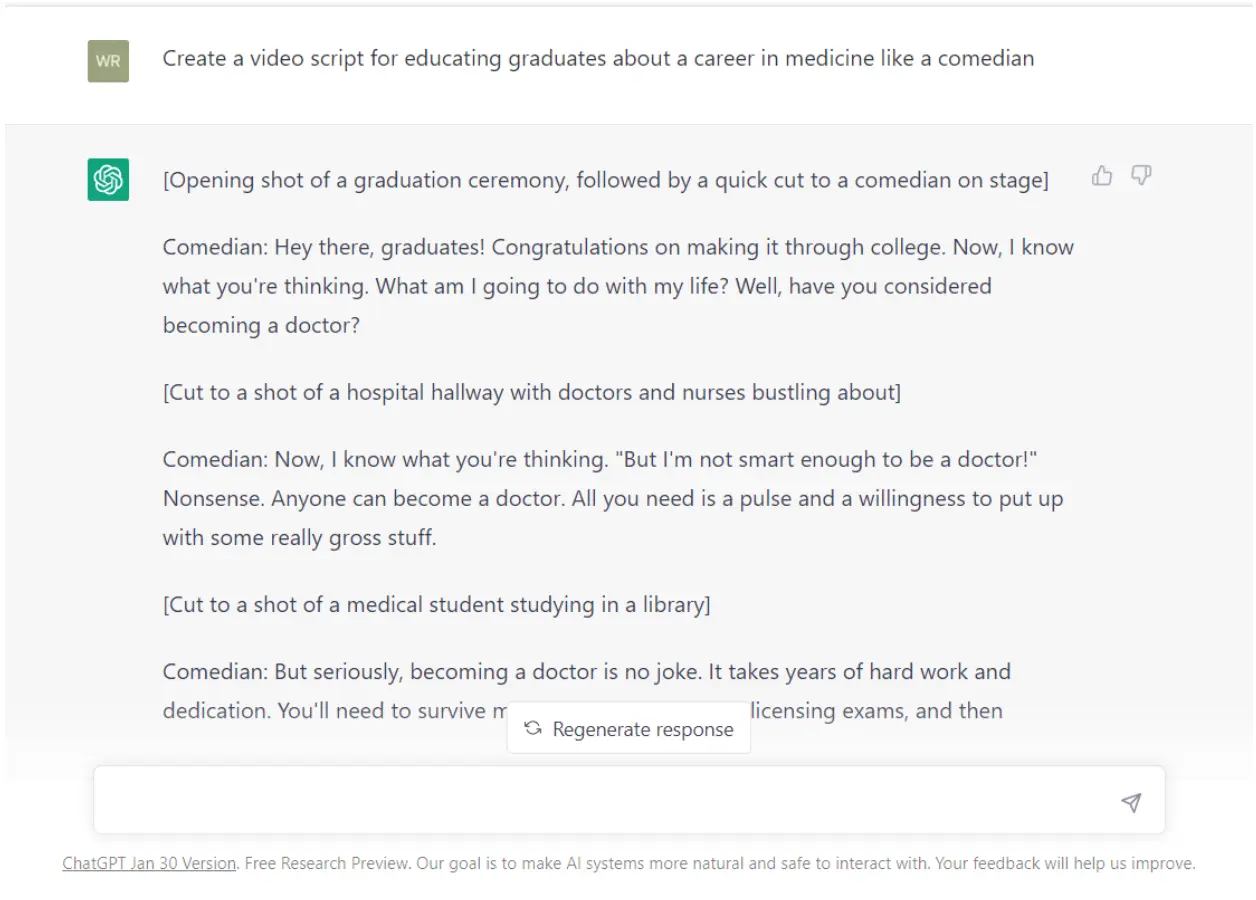
Task: Click the word Nonsense in the response
Action: tap(212, 498)
